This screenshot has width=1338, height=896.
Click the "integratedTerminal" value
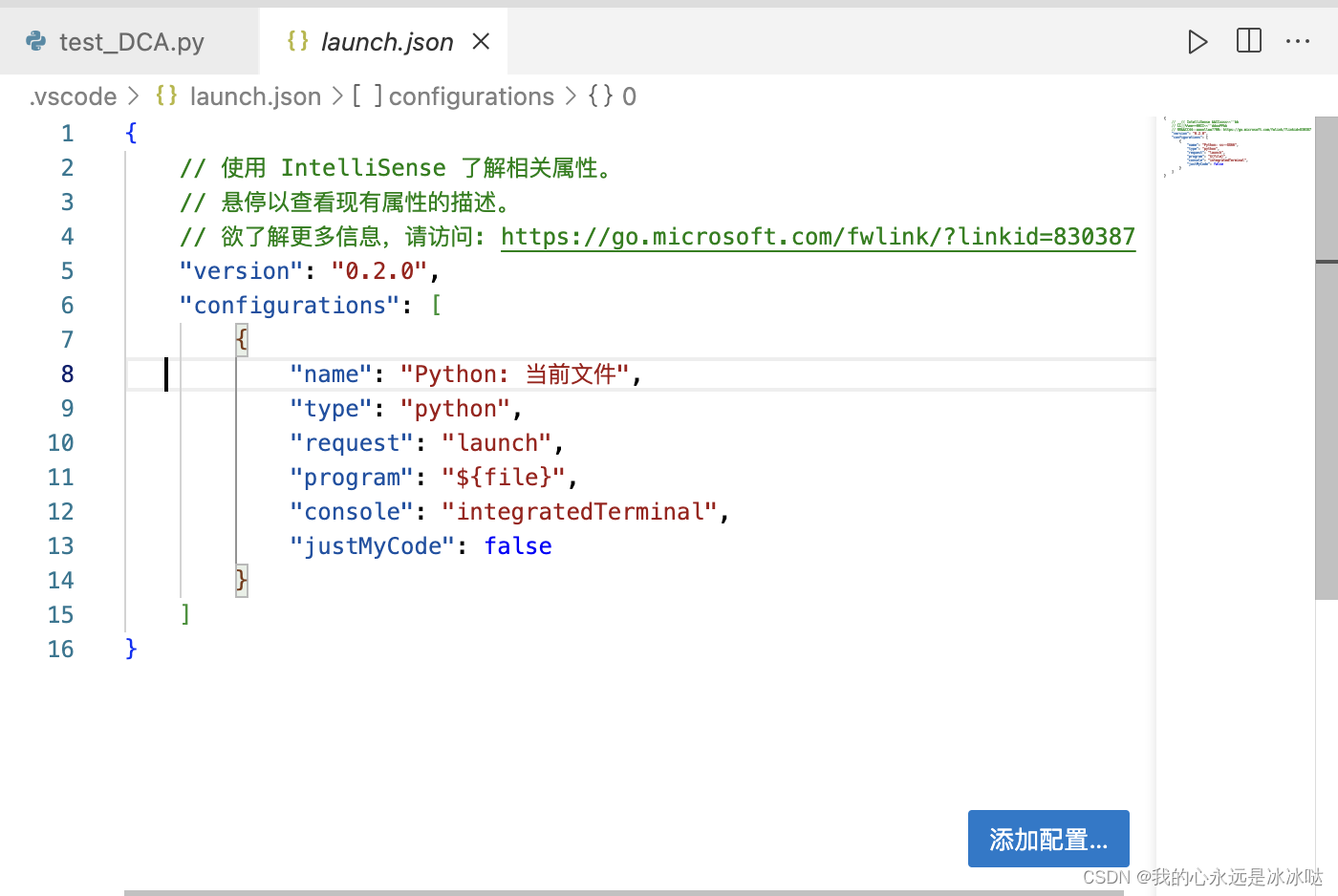tap(579, 512)
